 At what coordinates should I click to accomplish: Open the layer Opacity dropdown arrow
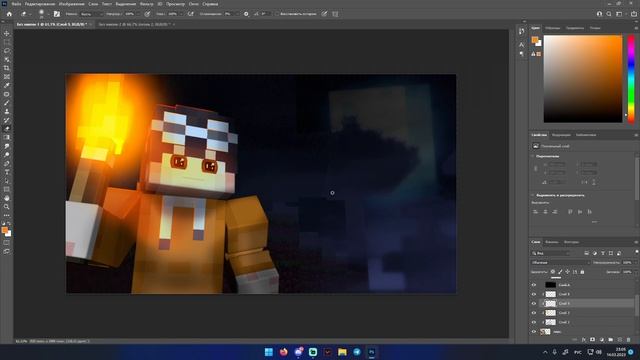(x=635, y=263)
